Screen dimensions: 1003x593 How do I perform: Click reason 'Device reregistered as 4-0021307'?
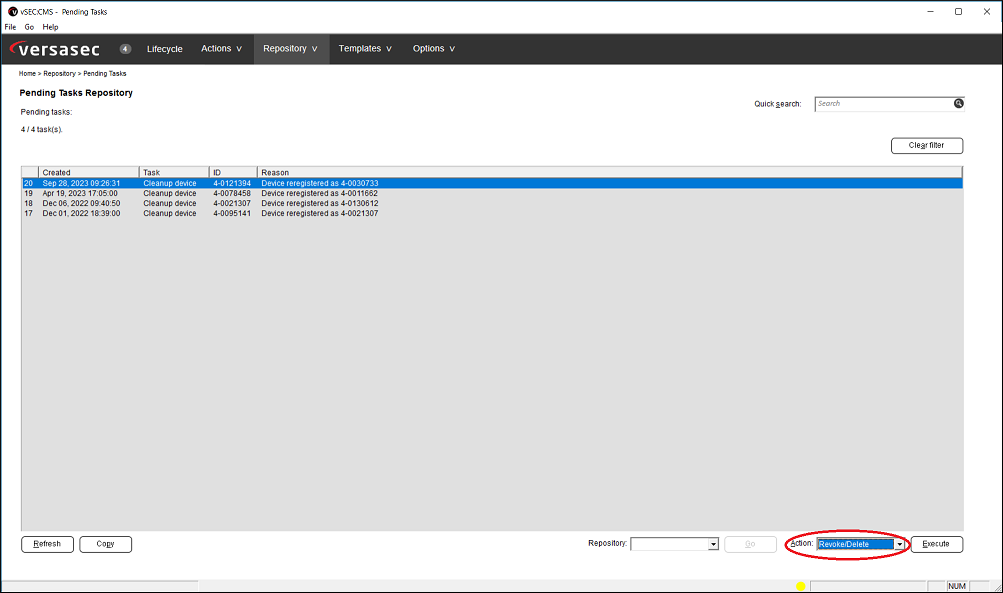click(x=320, y=214)
